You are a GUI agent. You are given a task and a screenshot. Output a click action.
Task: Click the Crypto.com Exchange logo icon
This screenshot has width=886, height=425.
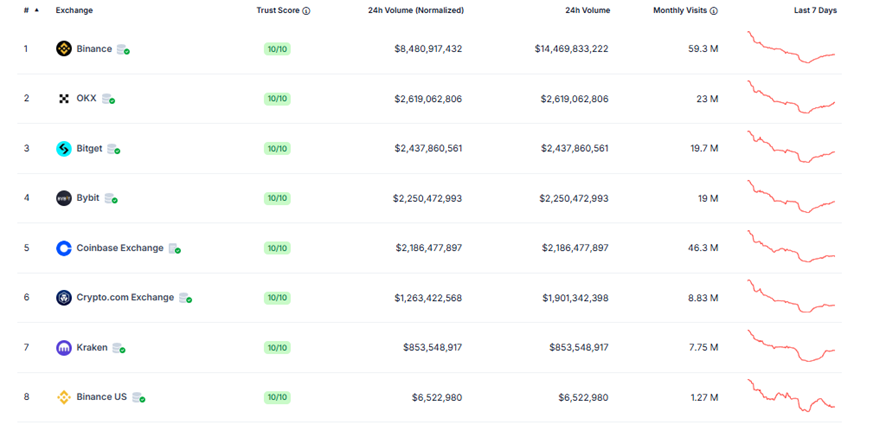pyautogui.click(x=64, y=298)
